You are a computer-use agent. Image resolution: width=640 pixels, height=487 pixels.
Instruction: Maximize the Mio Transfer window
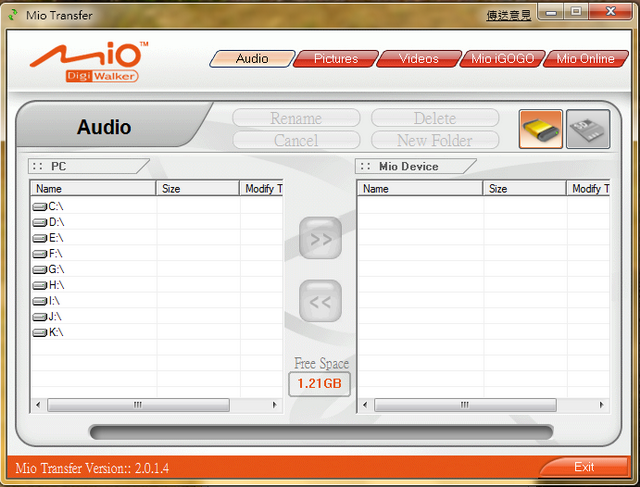(576, 12)
